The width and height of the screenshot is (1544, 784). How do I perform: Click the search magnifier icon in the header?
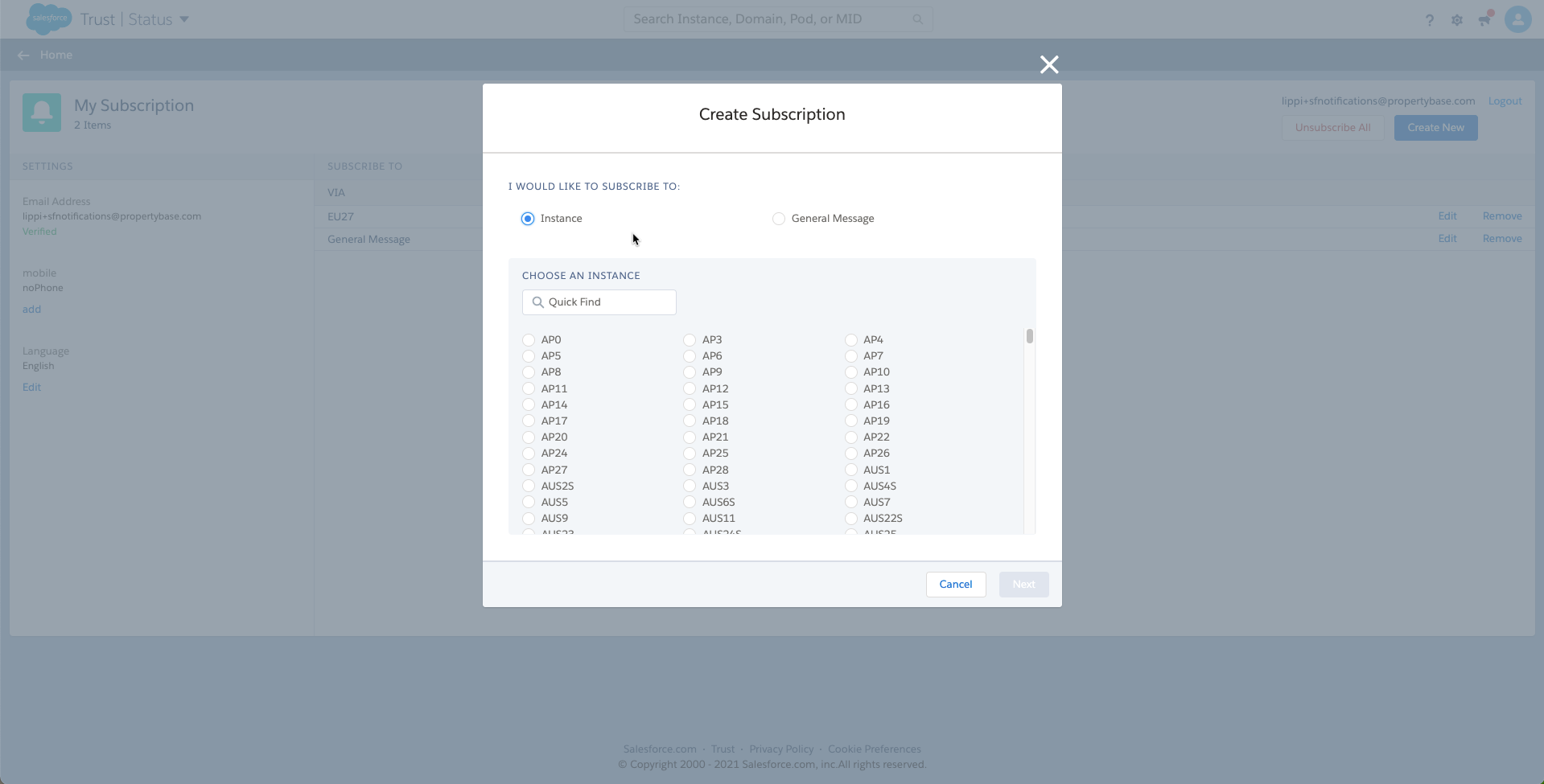pos(918,19)
